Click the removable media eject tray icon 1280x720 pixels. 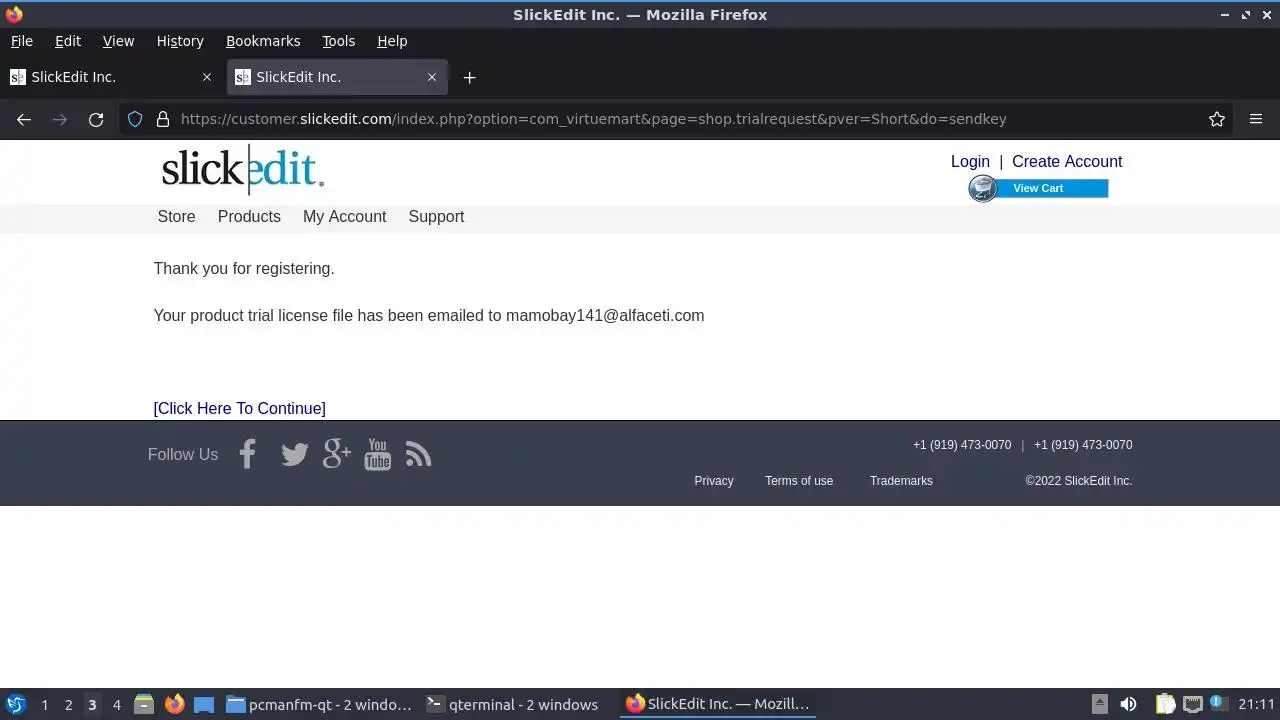coord(1100,704)
